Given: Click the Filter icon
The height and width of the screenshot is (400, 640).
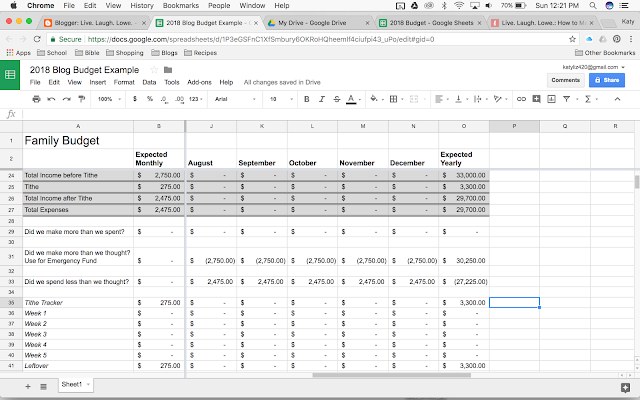Looking at the screenshot, I should pyautogui.click(x=568, y=99).
